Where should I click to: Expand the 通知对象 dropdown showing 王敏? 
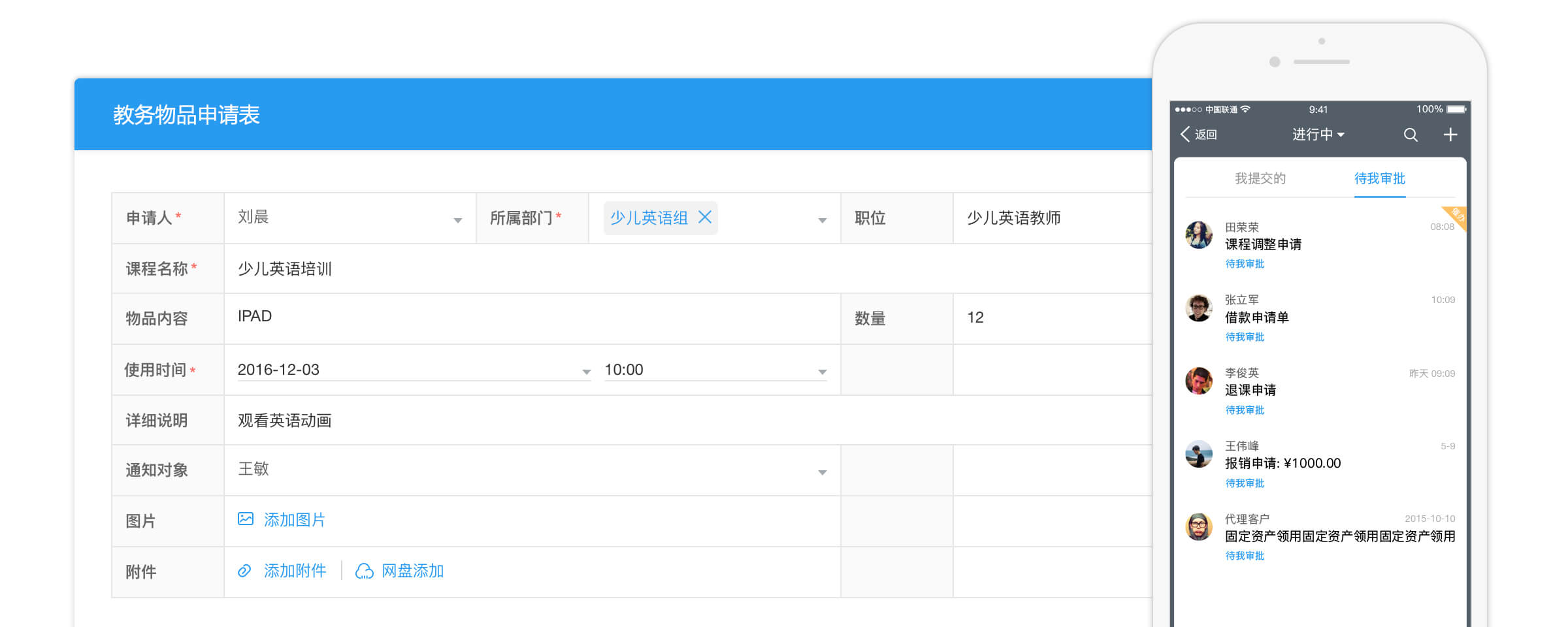[x=822, y=472]
